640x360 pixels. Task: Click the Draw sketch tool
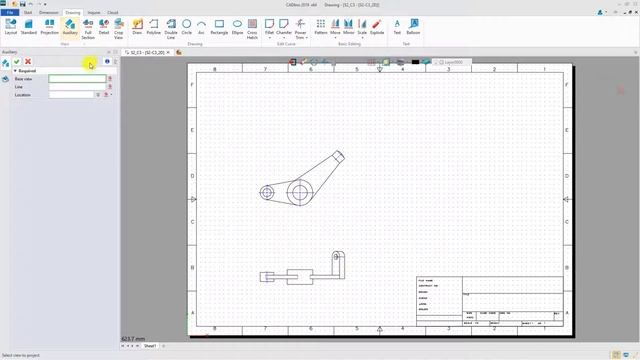click(x=137, y=27)
